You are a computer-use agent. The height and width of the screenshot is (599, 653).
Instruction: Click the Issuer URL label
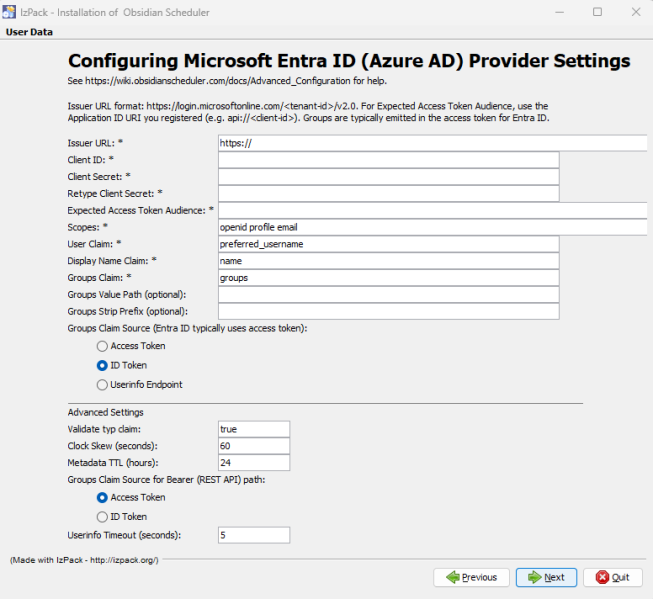pyautogui.click(x=95, y=143)
